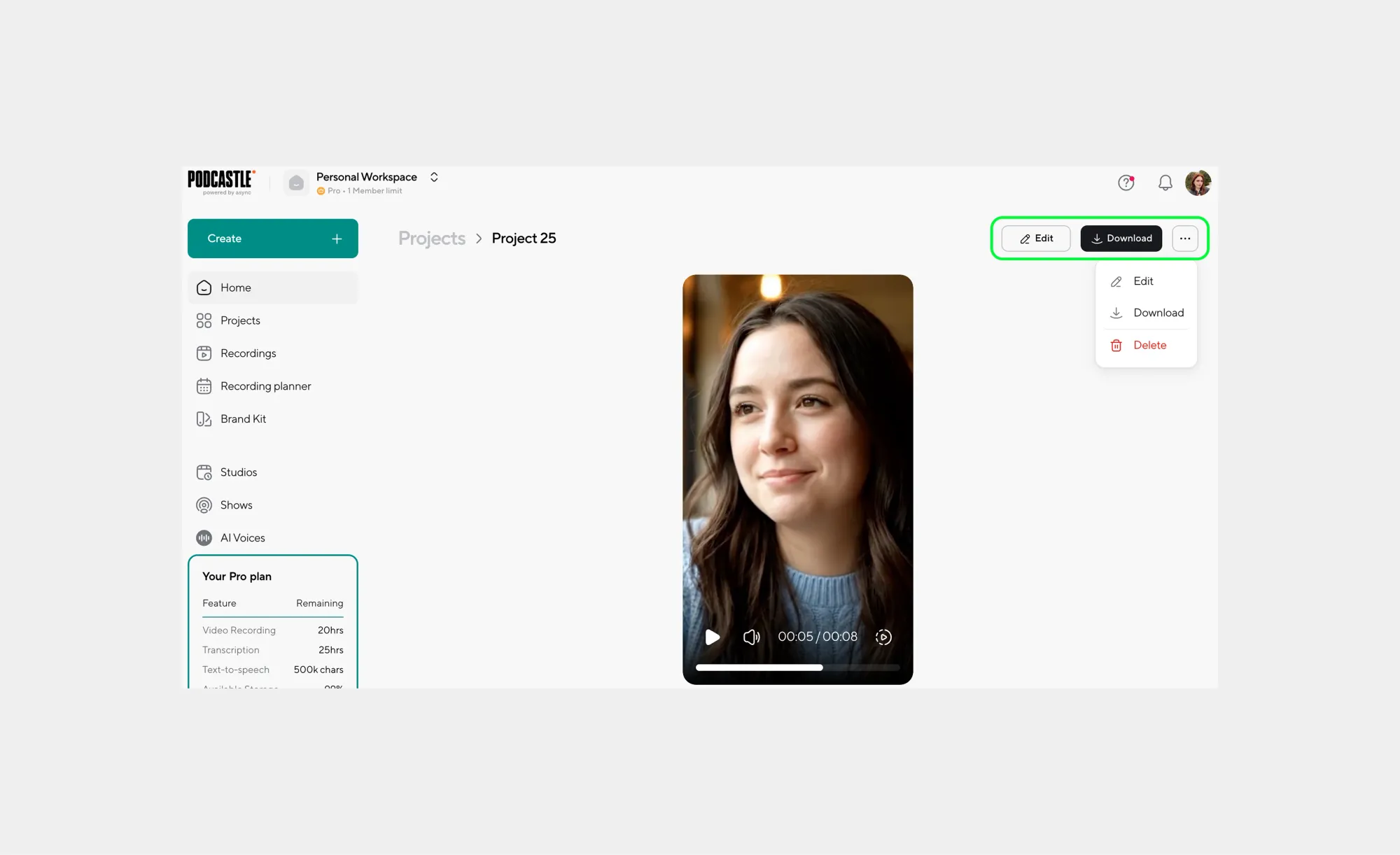Viewport: 1400px width, 855px height.
Task: Open AI Voices from the sidebar
Action: [242, 537]
